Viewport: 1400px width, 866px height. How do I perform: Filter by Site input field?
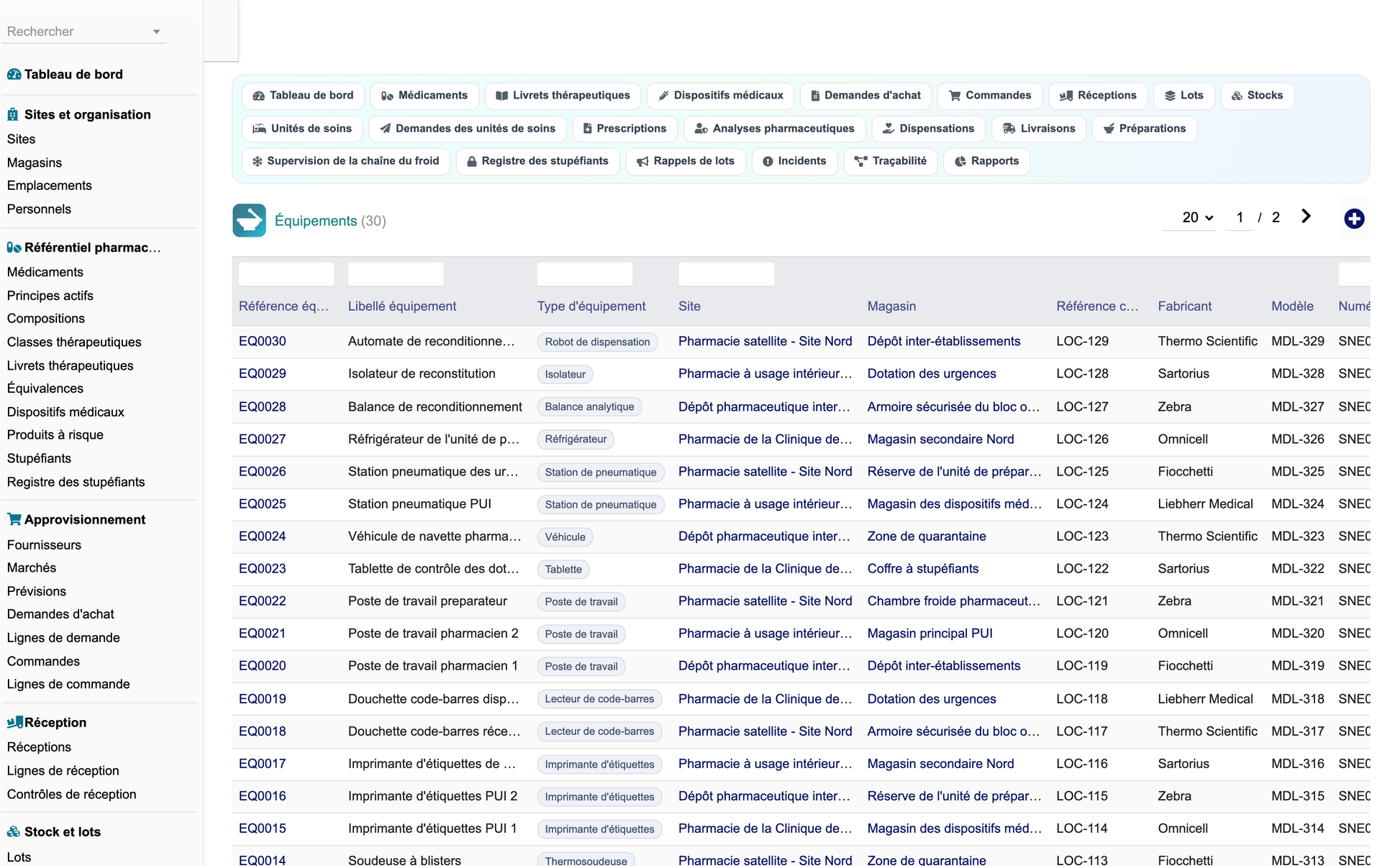pos(727,274)
